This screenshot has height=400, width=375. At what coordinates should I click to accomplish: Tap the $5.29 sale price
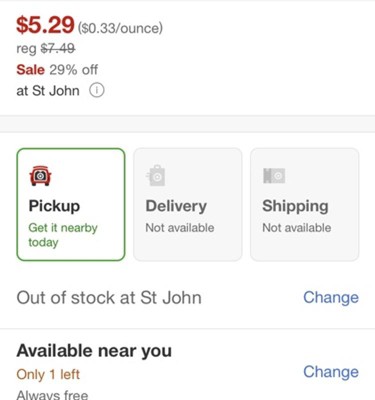coord(45,25)
